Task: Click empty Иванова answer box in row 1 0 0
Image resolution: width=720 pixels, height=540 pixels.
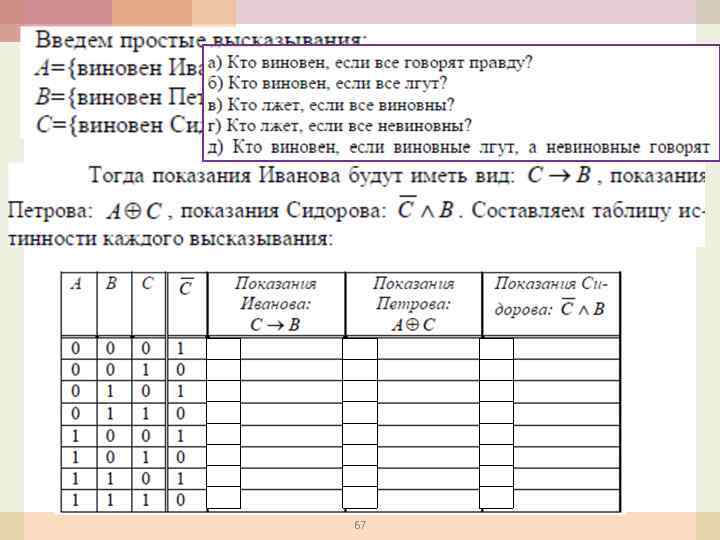Action: coord(224,435)
